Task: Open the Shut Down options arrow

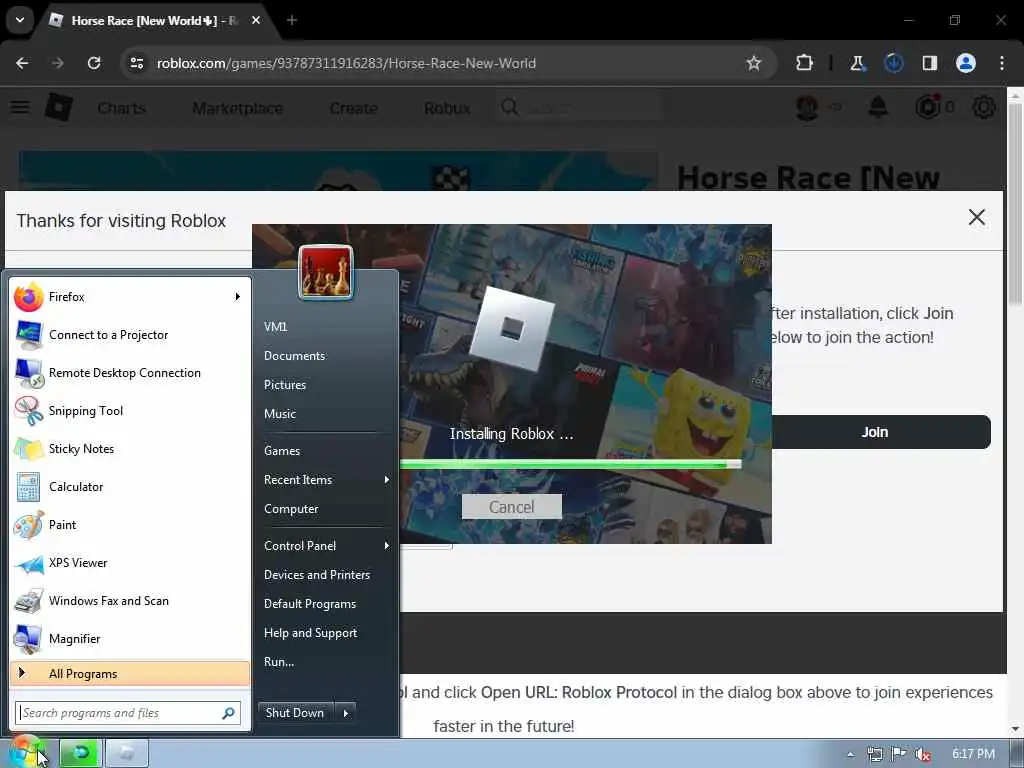Action: [346, 713]
